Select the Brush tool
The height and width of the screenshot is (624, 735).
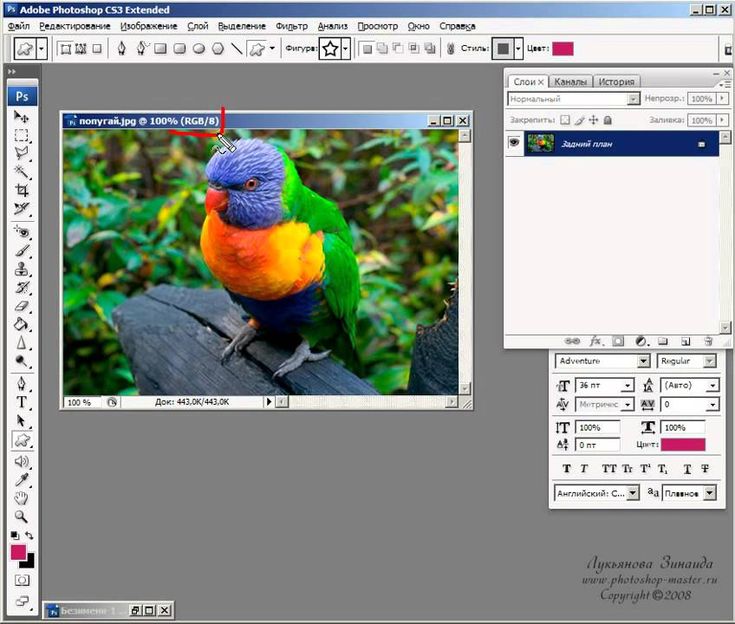pyautogui.click(x=21, y=250)
